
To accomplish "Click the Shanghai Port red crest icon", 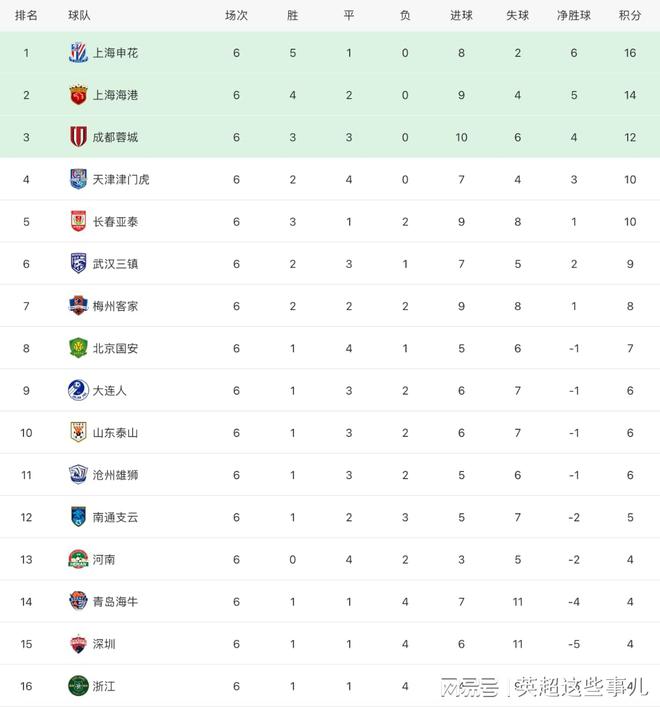I will [78, 95].
